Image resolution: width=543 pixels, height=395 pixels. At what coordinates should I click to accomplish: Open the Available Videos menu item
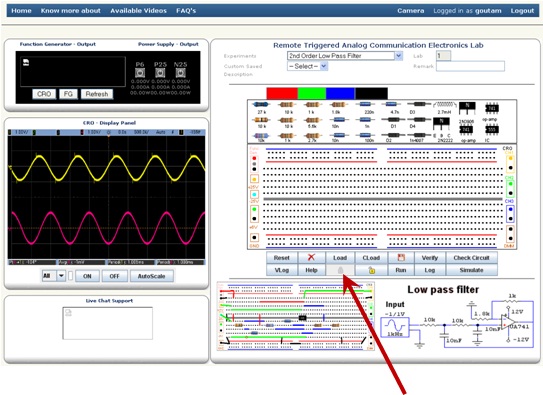[x=139, y=11]
